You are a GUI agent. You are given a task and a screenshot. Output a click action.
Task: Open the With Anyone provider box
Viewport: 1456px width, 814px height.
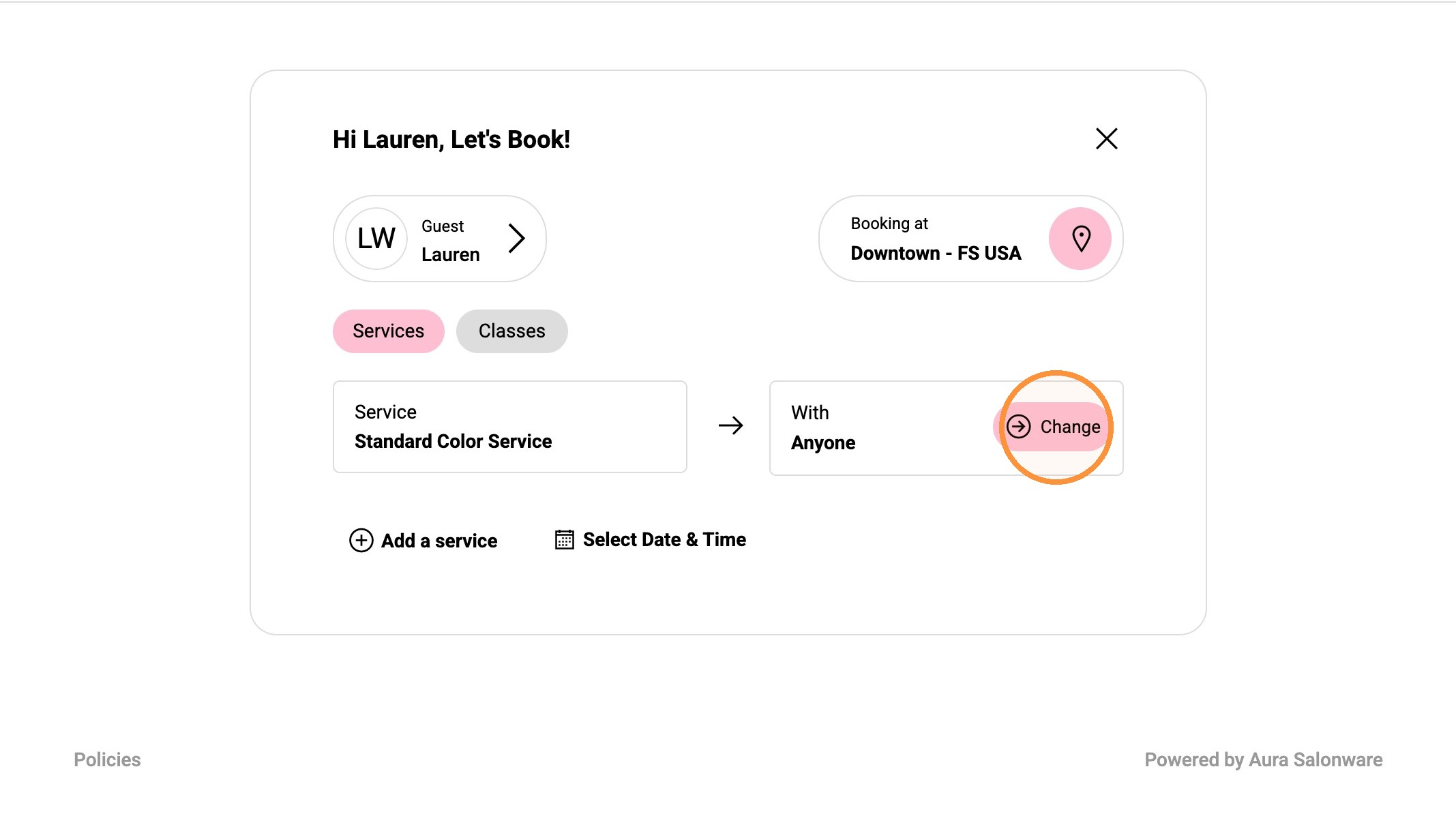pyautogui.click(x=946, y=428)
